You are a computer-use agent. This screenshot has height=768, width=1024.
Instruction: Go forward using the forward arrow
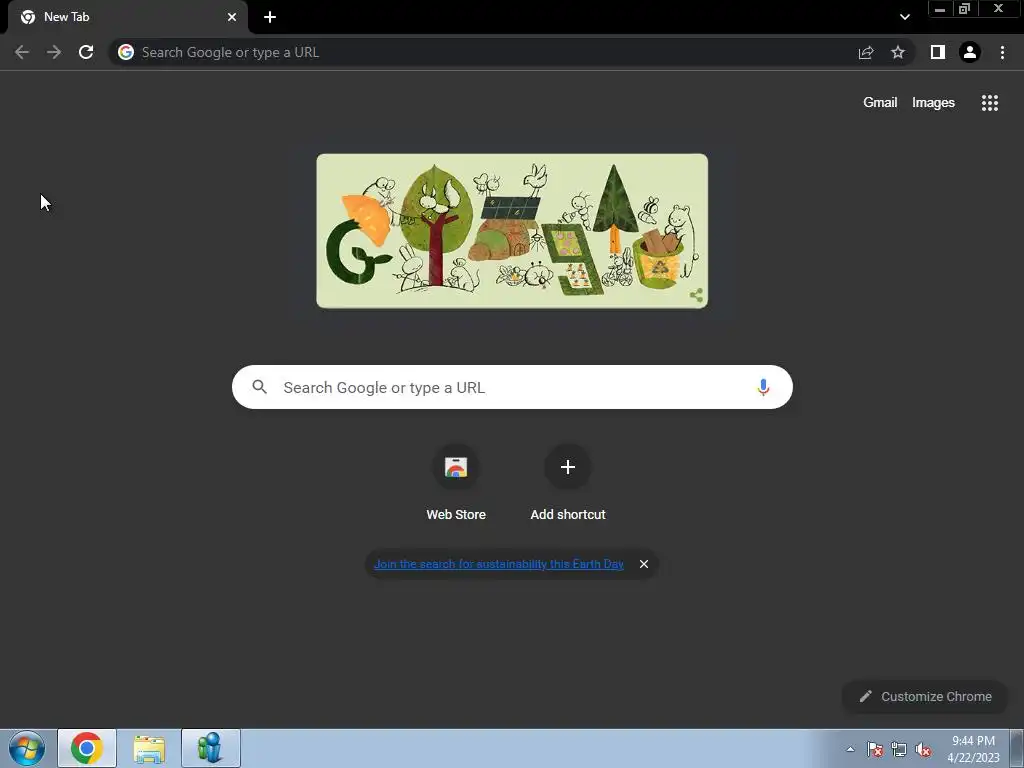[x=54, y=52]
